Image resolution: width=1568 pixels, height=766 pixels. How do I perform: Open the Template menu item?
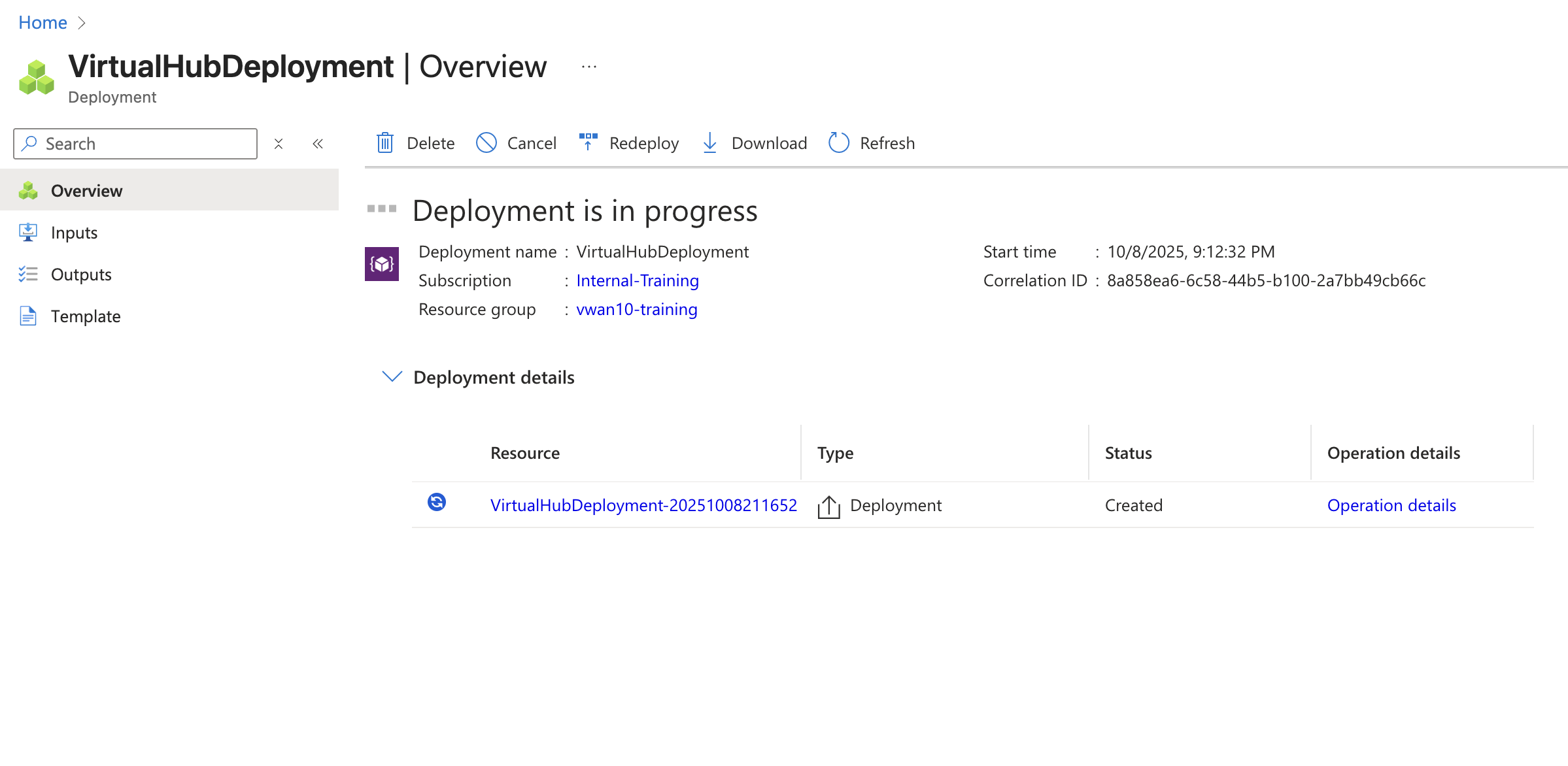86,316
